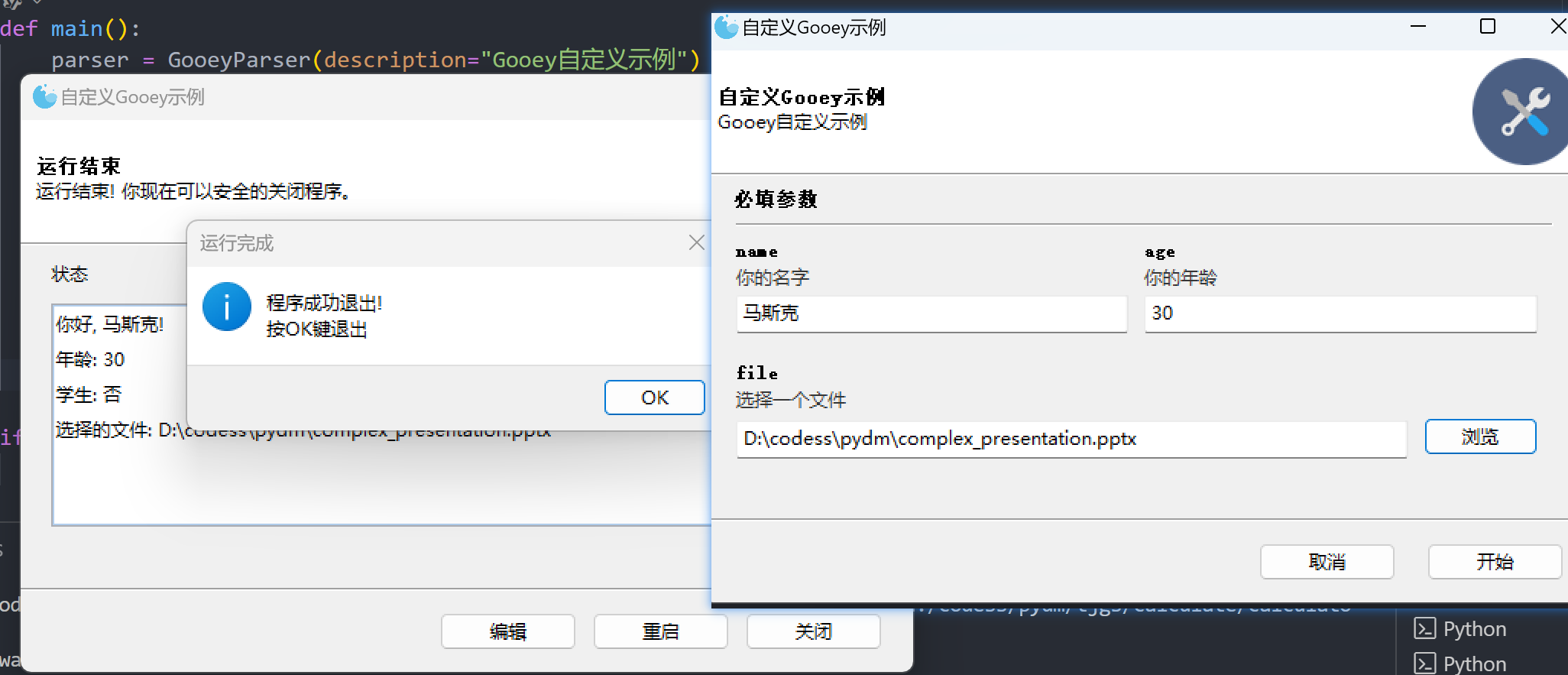
Task: Click the 选择的文件 output line
Action: [303, 430]
